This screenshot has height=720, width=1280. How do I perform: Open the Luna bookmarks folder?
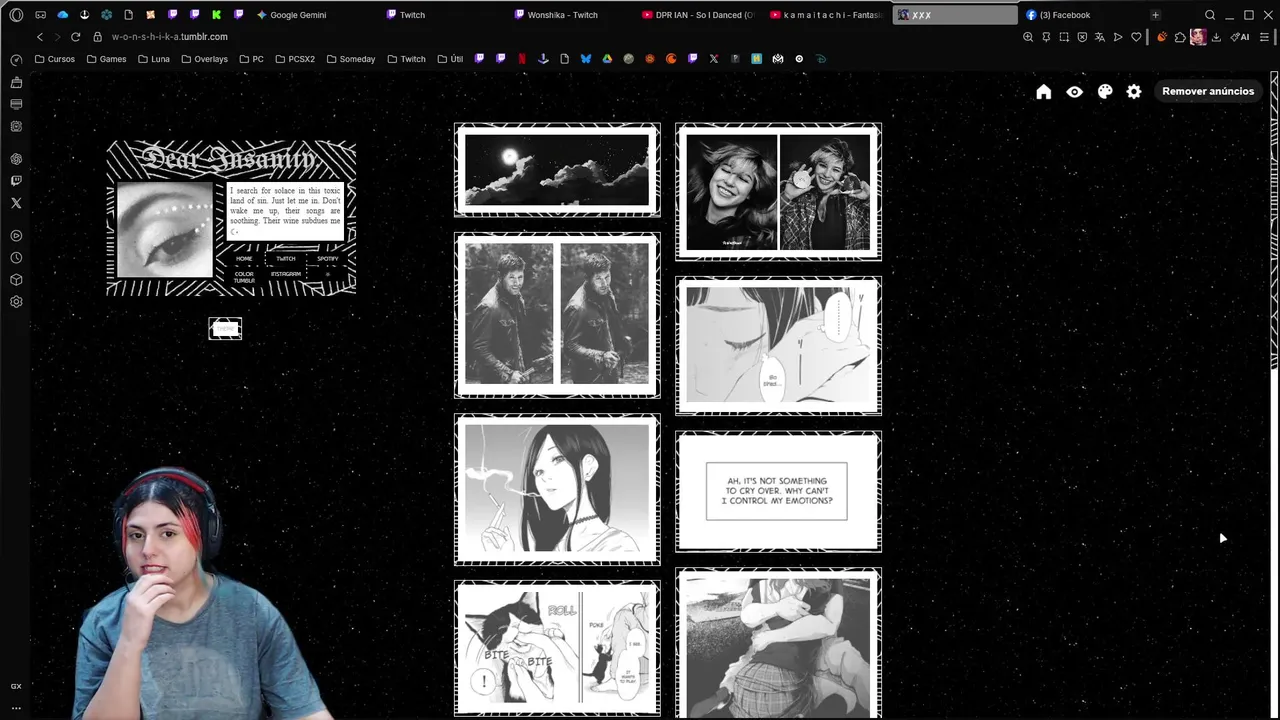pyautogui.click(x=153, y=59)
